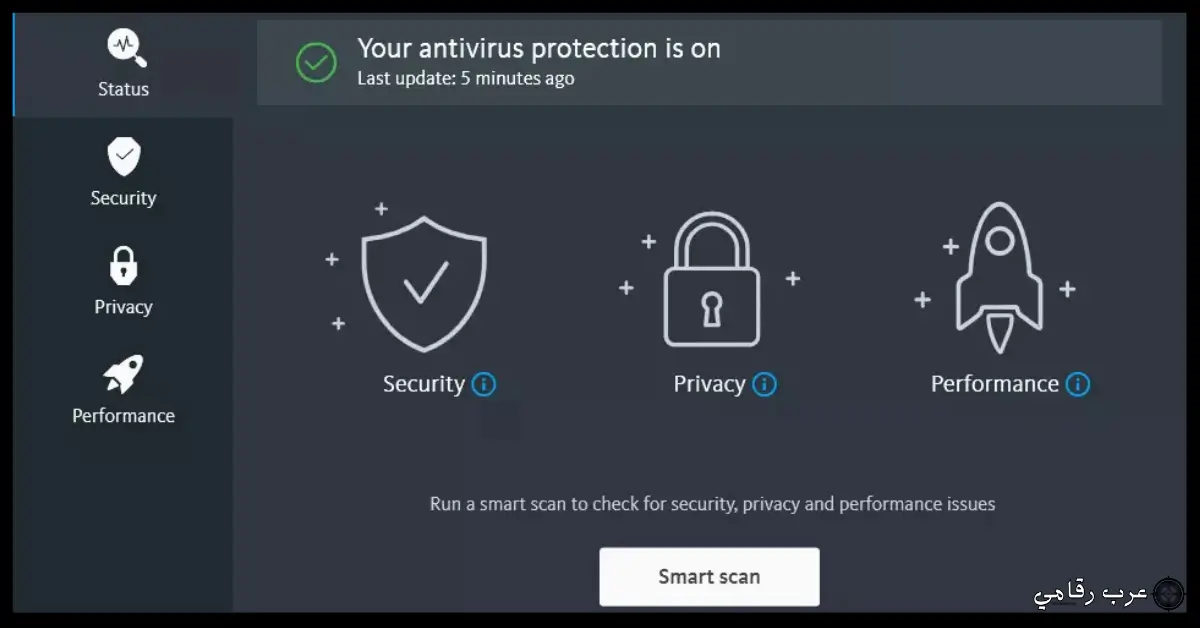Viewport: 1200px width, 628px height.
Task: Open the Security tab label in sidebar
Action: click(124, 198)
